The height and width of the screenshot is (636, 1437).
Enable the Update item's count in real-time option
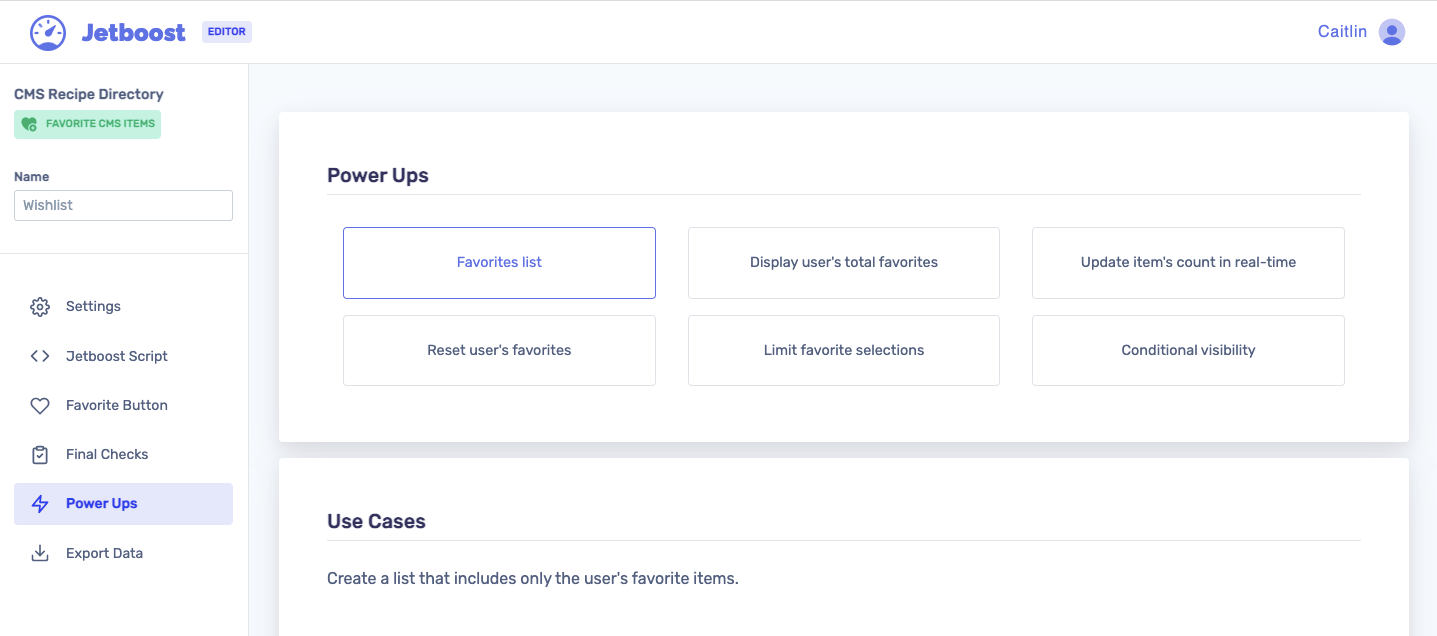pos(1188,262)
